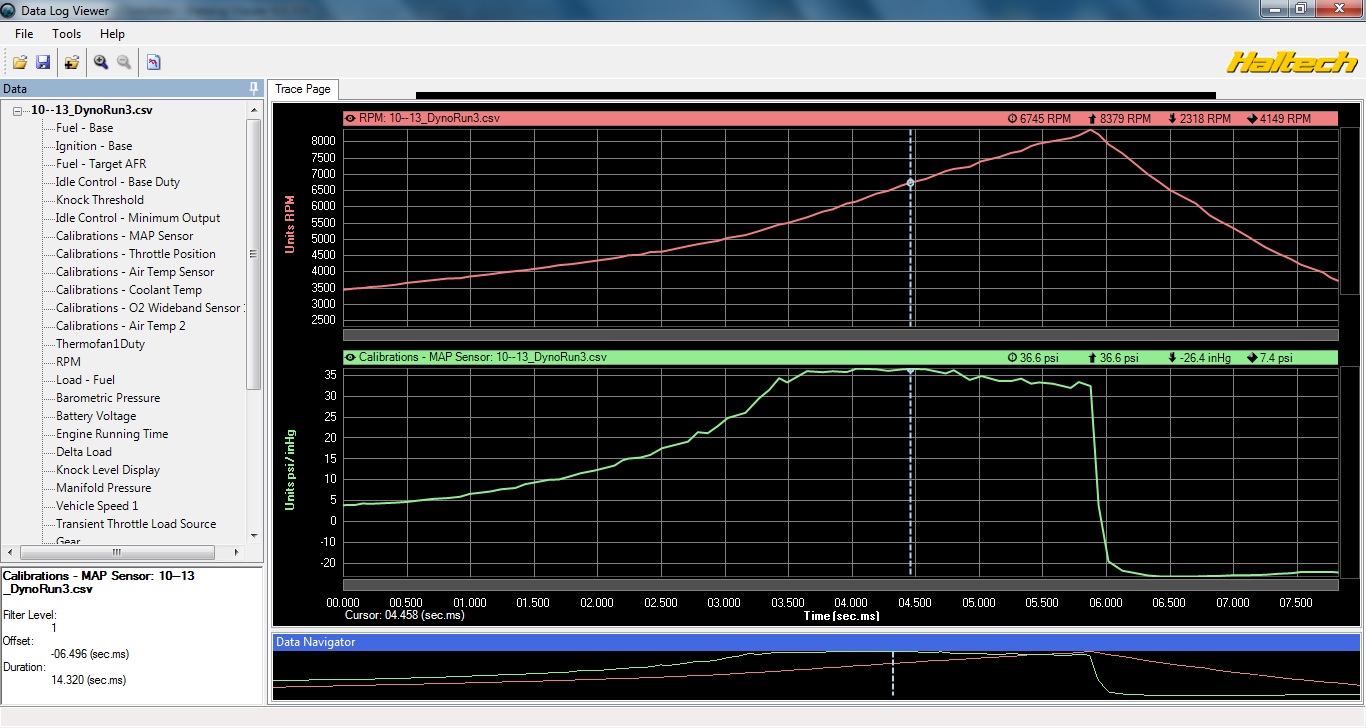The image size is (1366, 728).
Task: Toggle the eye icon on the RPM trace
Action: [350, 118]
